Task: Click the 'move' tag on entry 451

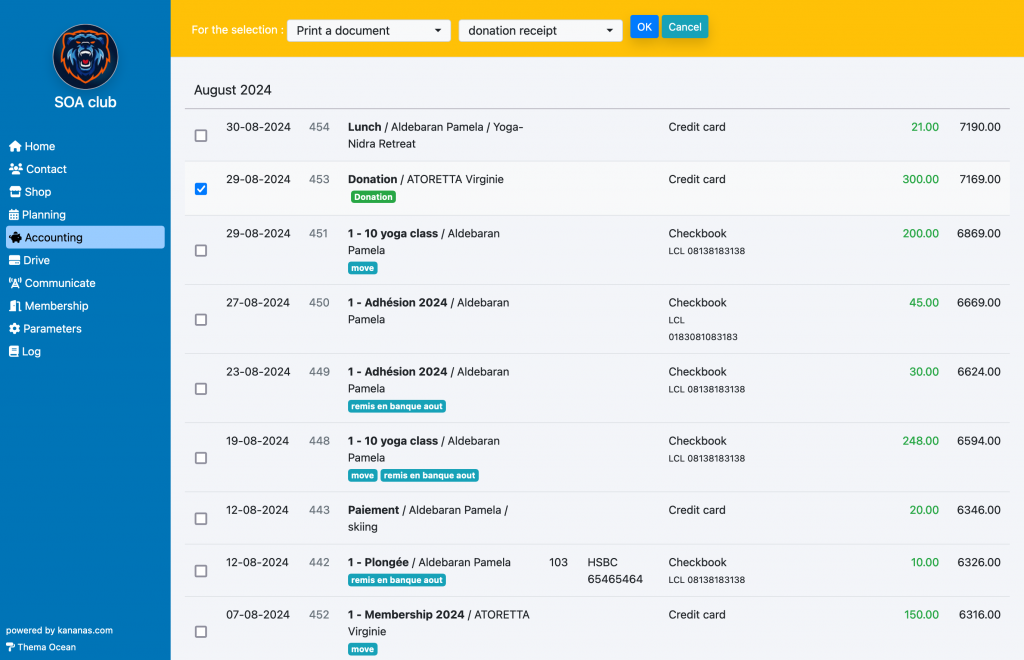Action: (362, 268)
